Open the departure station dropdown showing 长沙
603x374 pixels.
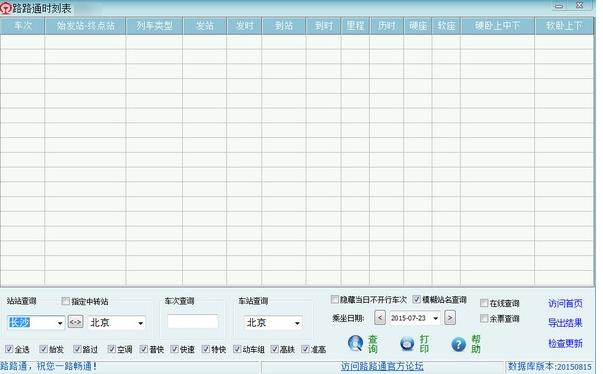click(x=60, y=323)
